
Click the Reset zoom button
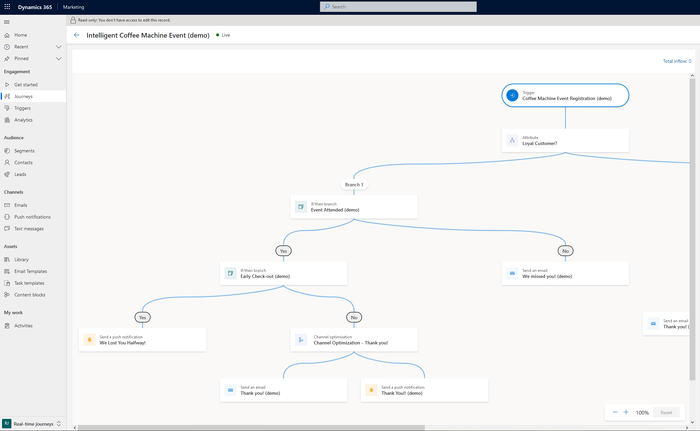666,412
